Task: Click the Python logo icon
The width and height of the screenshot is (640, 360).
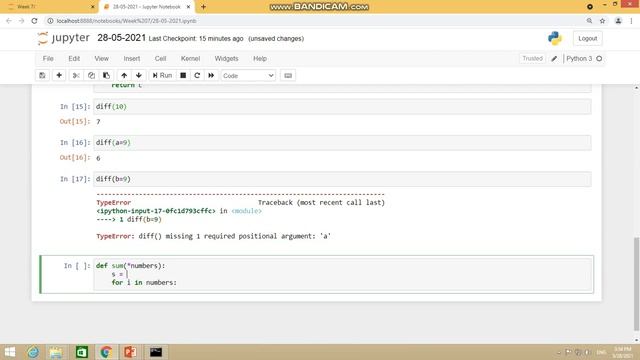Action: (x=555, y=38)
